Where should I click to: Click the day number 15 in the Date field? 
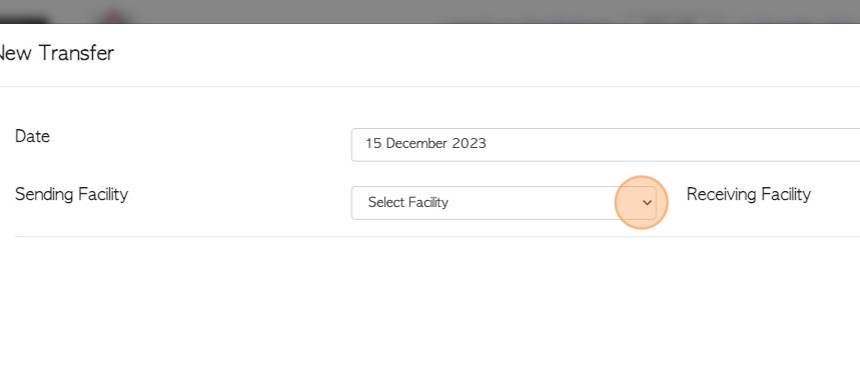pos(374,144)
